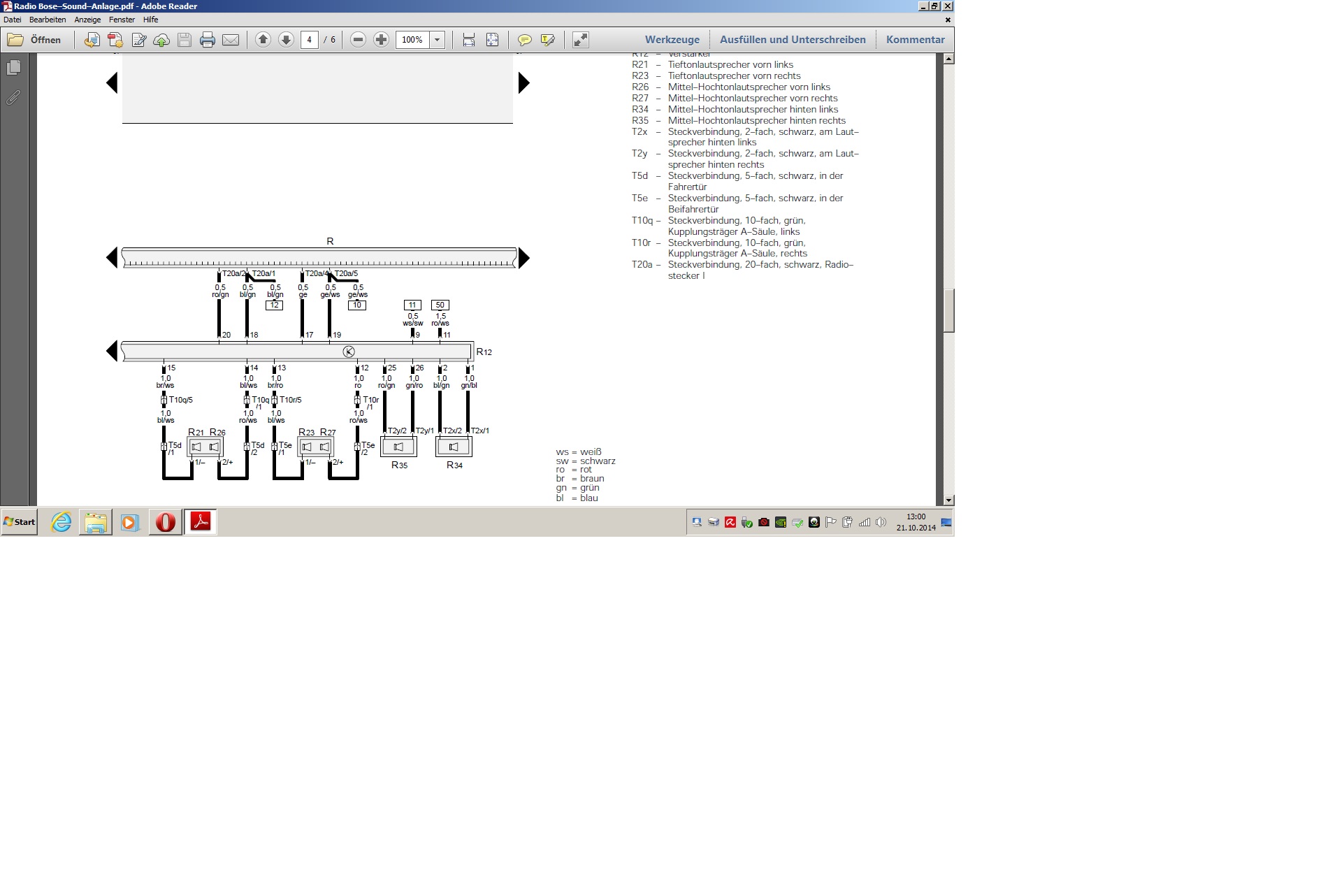Click the safely remove hardware tray icon

click(747, 522)
